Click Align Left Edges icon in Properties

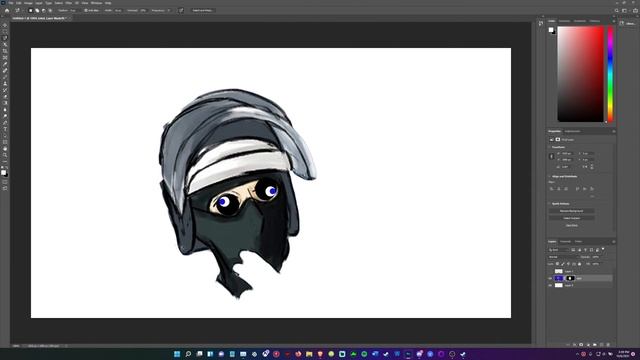coord(552,189)
